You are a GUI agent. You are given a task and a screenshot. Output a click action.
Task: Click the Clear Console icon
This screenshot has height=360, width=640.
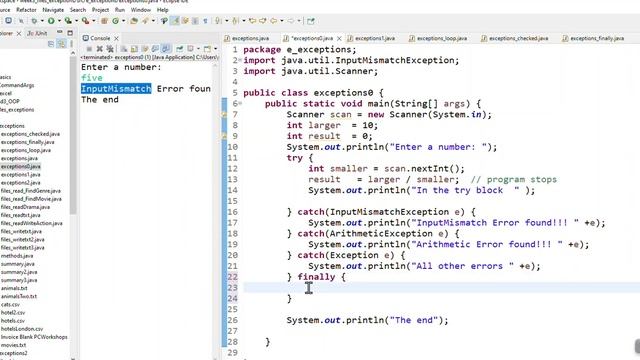(x=124, y=49)
